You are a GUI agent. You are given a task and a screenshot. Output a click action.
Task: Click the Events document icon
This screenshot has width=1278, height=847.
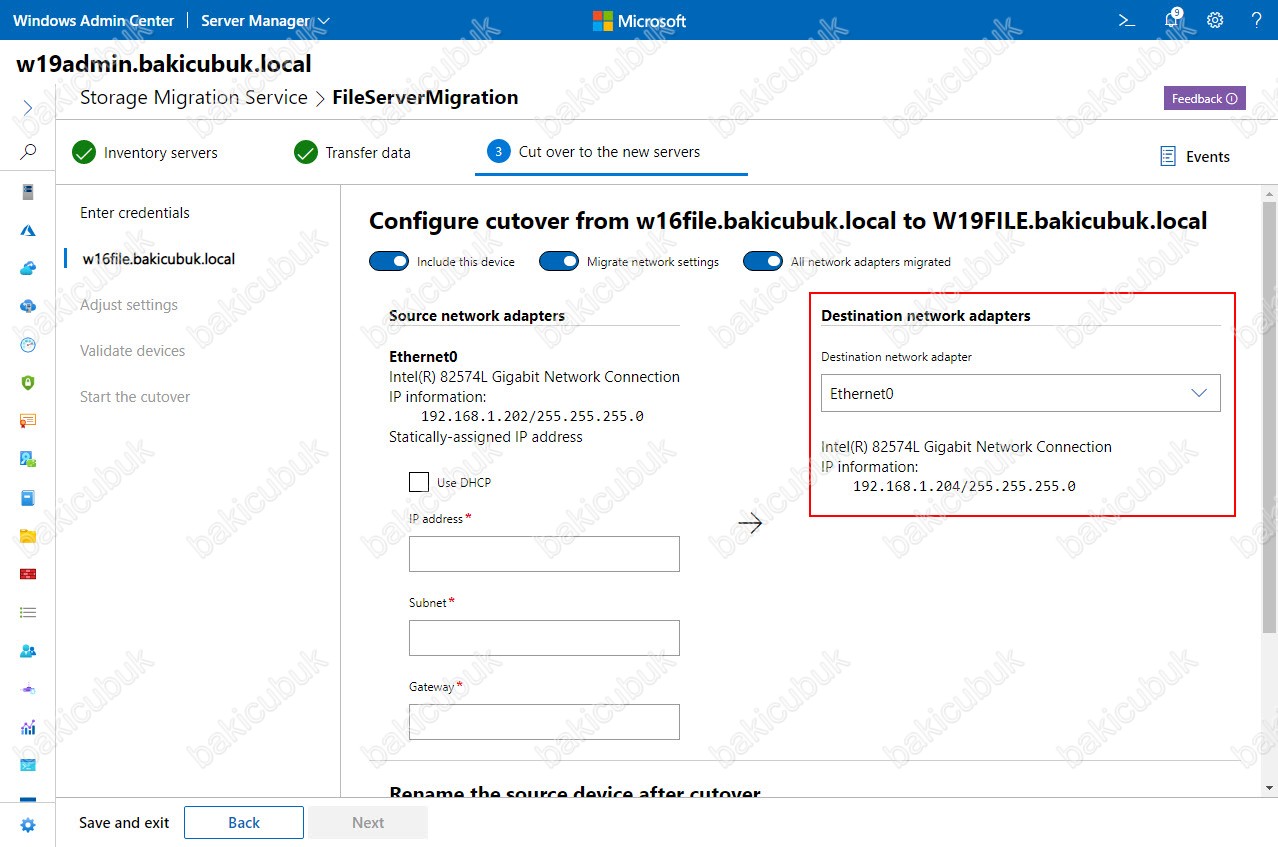[1167, 156]
